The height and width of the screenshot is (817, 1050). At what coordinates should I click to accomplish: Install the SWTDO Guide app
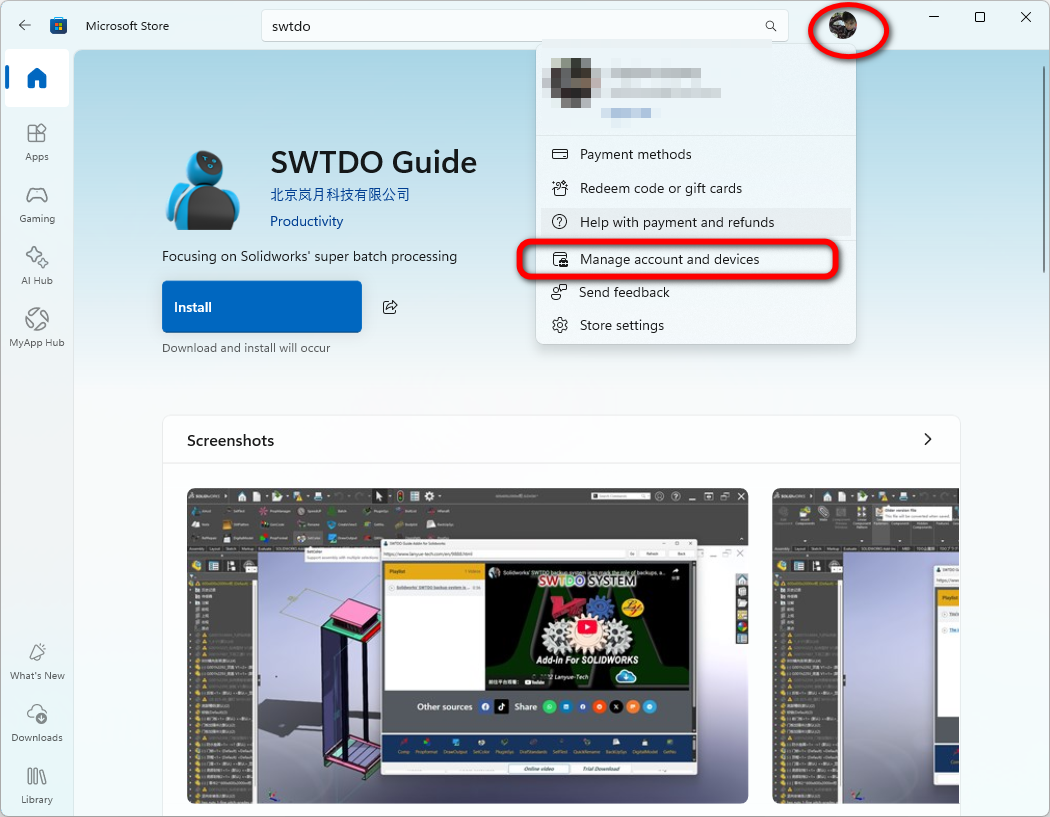click(x=261, y=307)
